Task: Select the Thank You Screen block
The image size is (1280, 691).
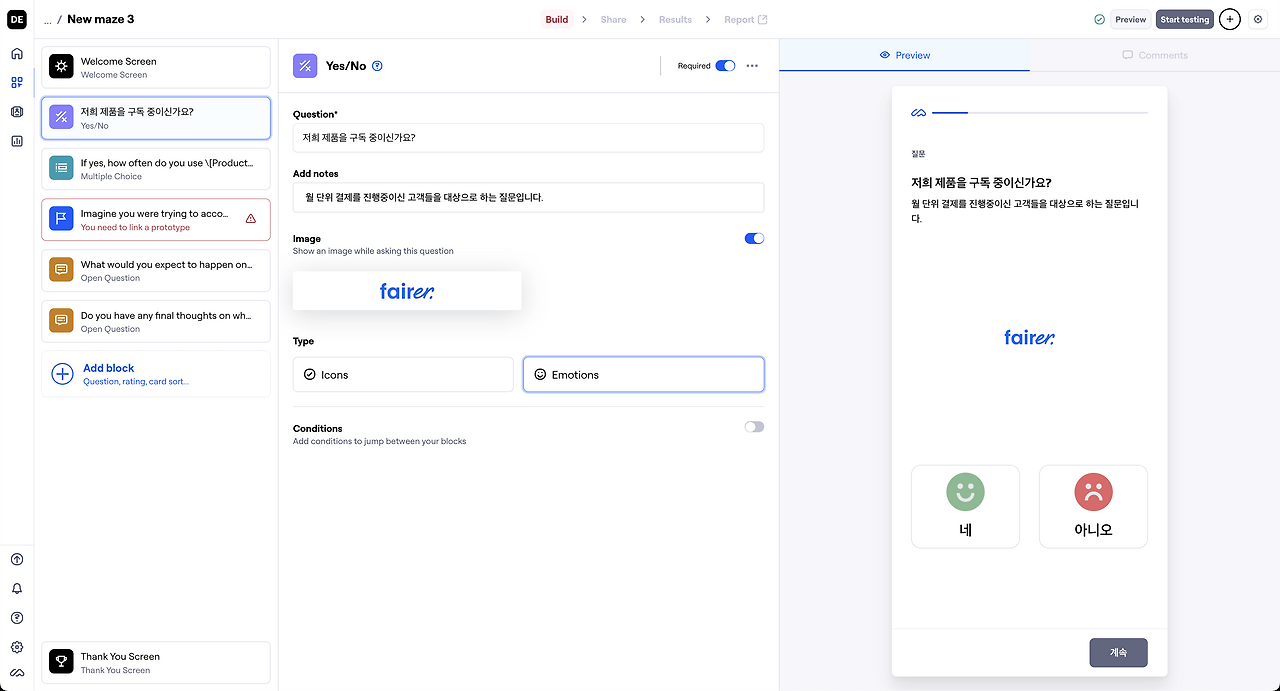Action: click(156, 662)
